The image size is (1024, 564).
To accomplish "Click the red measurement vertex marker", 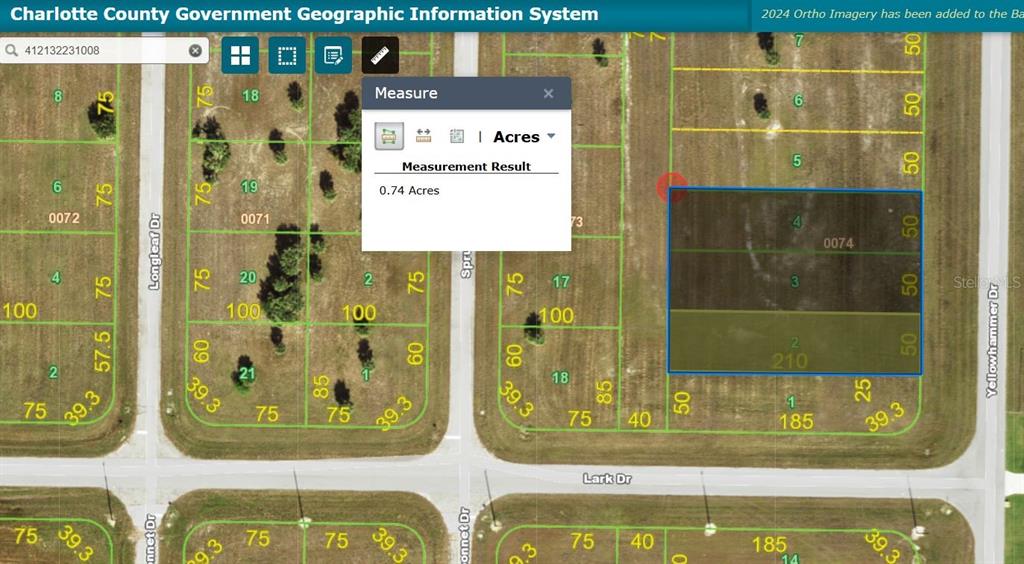I will click(x=669, y=187).
